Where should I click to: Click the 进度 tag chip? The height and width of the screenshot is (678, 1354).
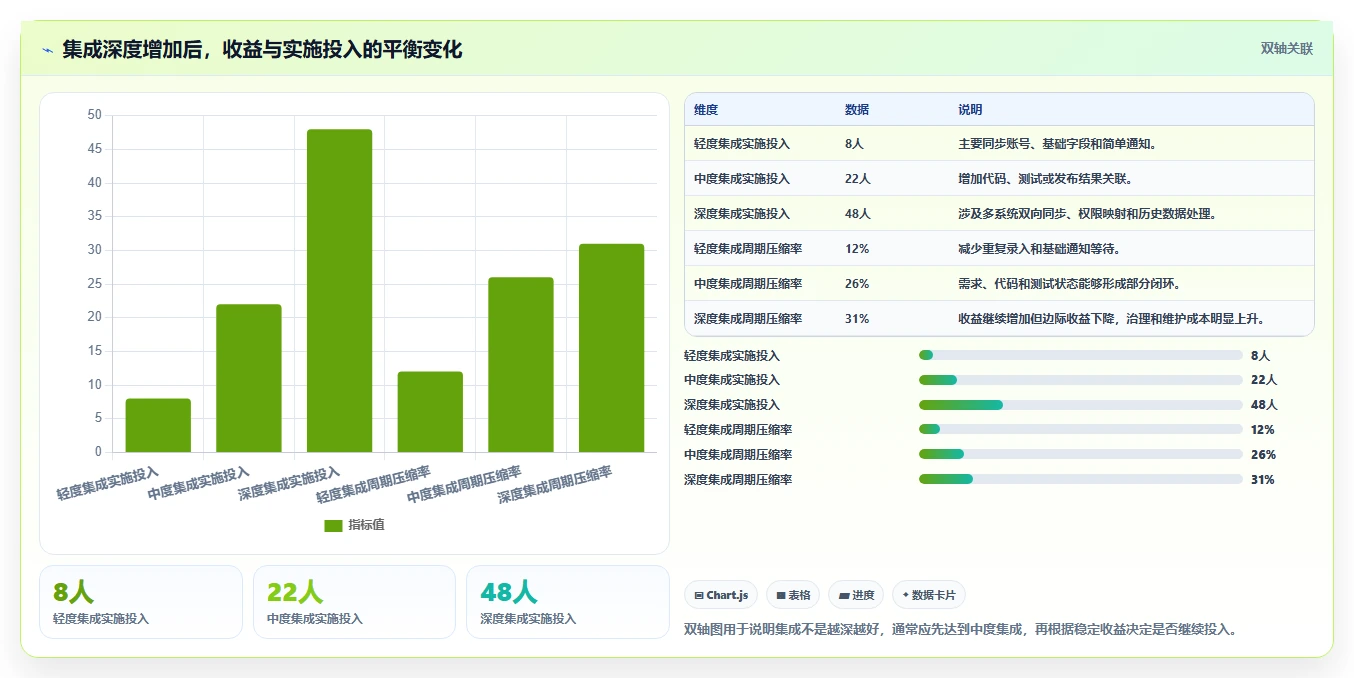click(x=856, y=595)
